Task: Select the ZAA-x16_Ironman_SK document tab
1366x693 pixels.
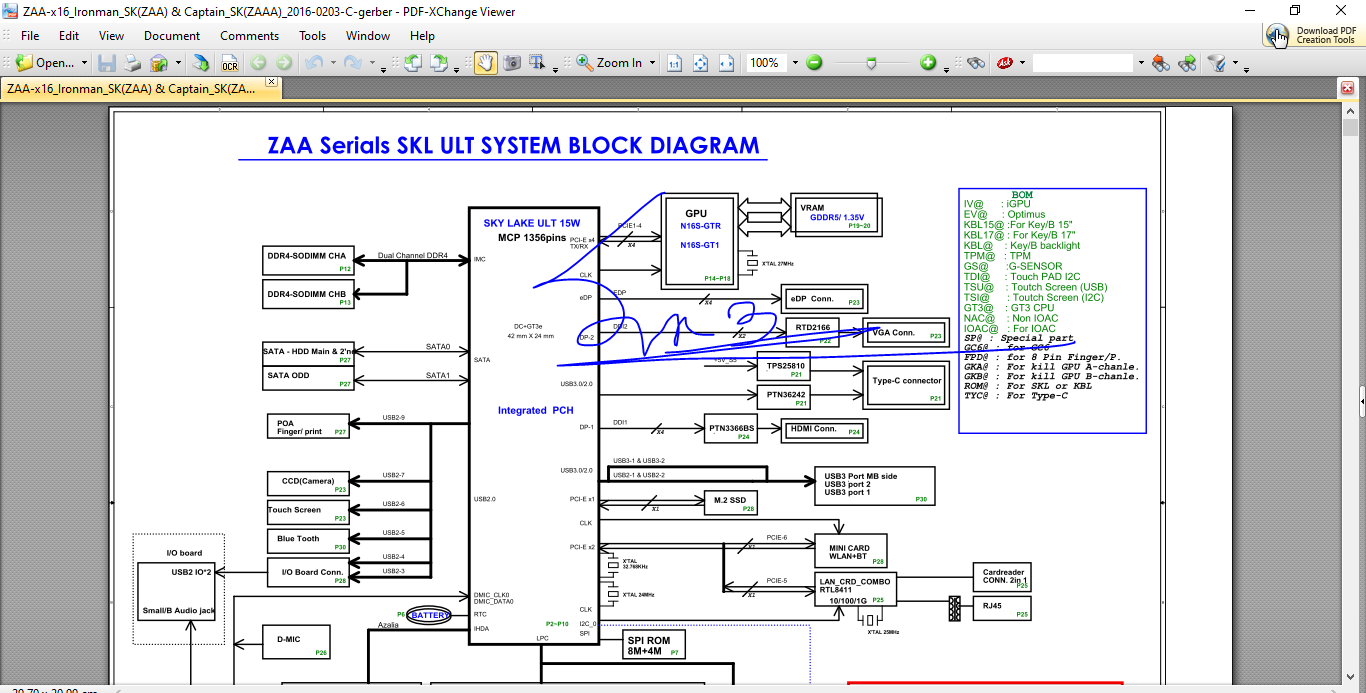Action: tap(131, 88)
